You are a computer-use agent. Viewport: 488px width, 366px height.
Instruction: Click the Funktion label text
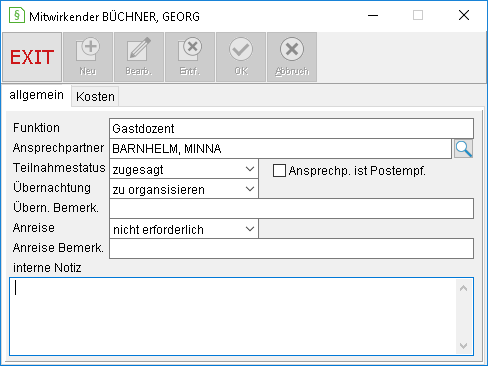click(36, 128)
